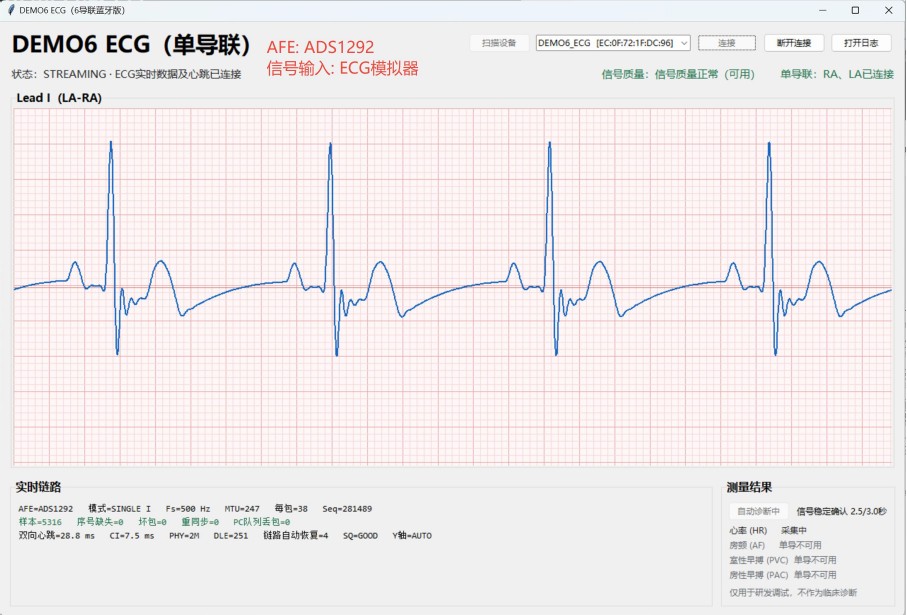
Task: Click the Seq=281489 value
Action: click(347, 509)
